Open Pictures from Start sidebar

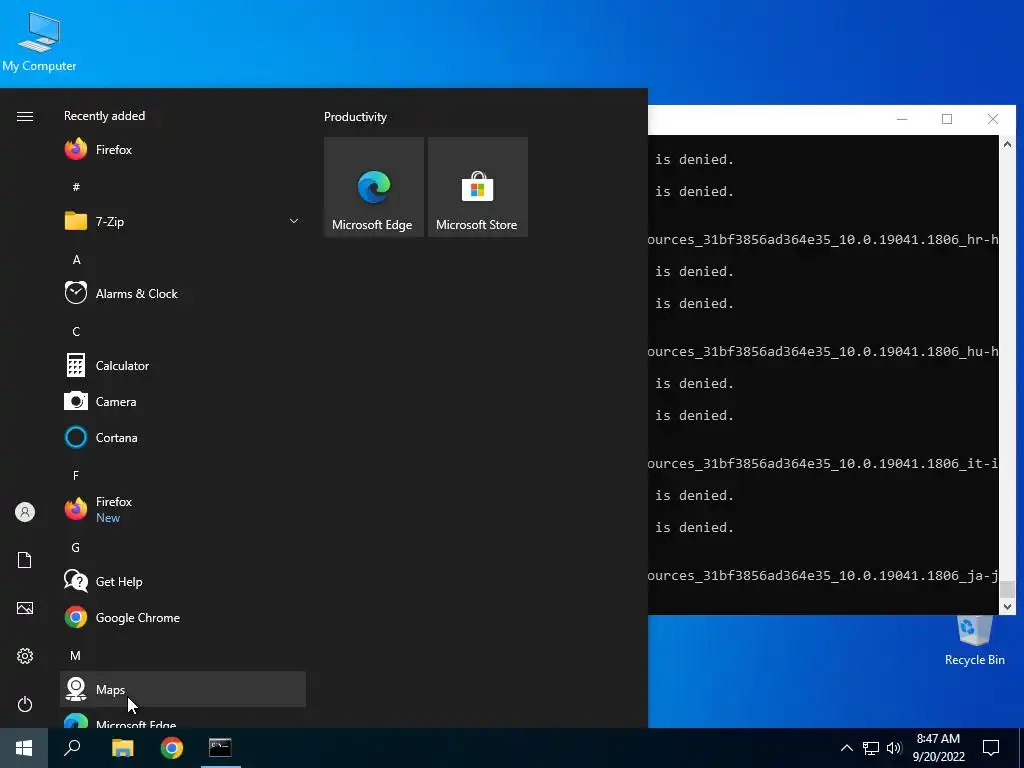[x=25, y=608]
